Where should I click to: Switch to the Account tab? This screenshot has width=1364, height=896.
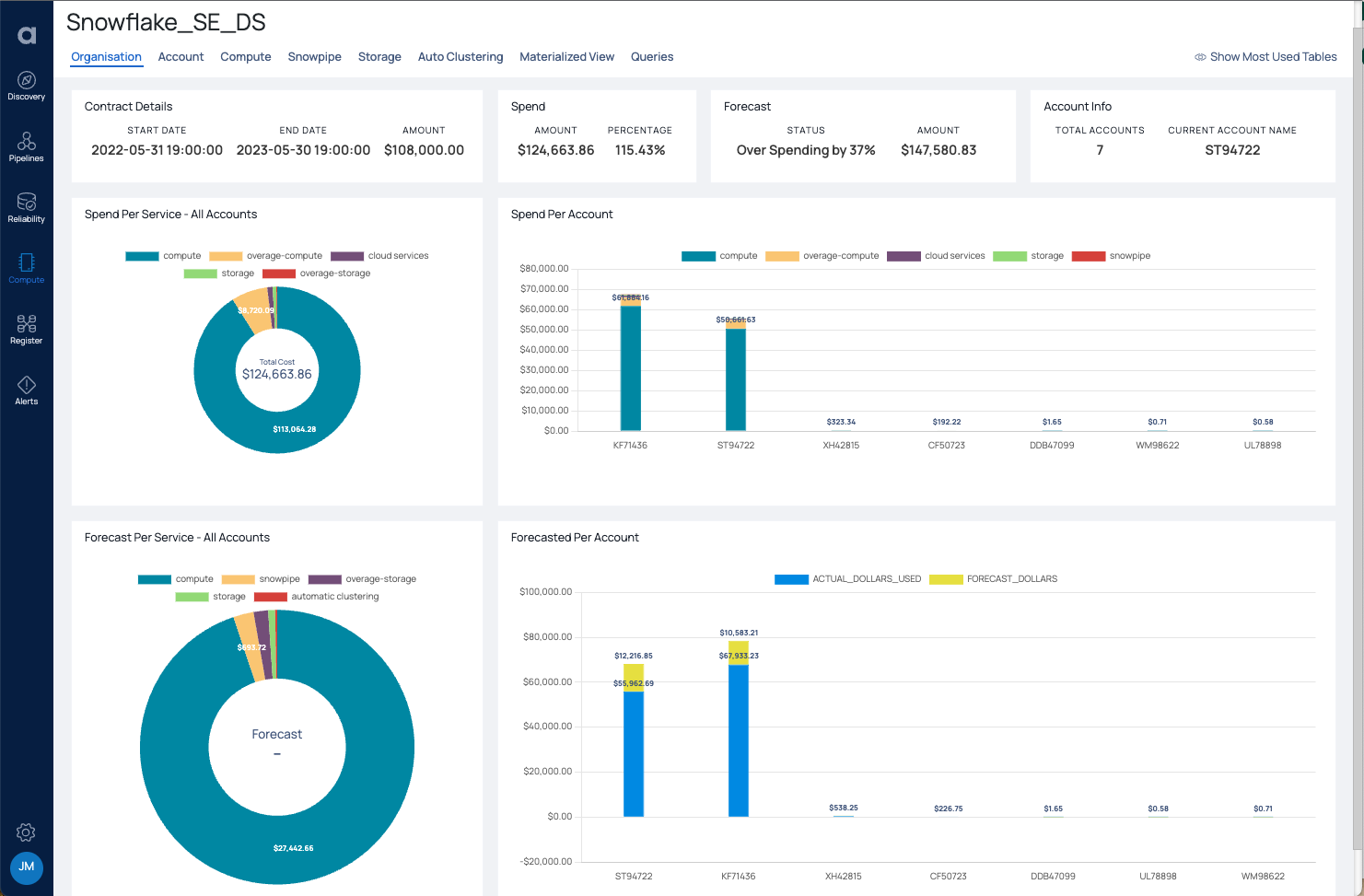click(181, 57)
